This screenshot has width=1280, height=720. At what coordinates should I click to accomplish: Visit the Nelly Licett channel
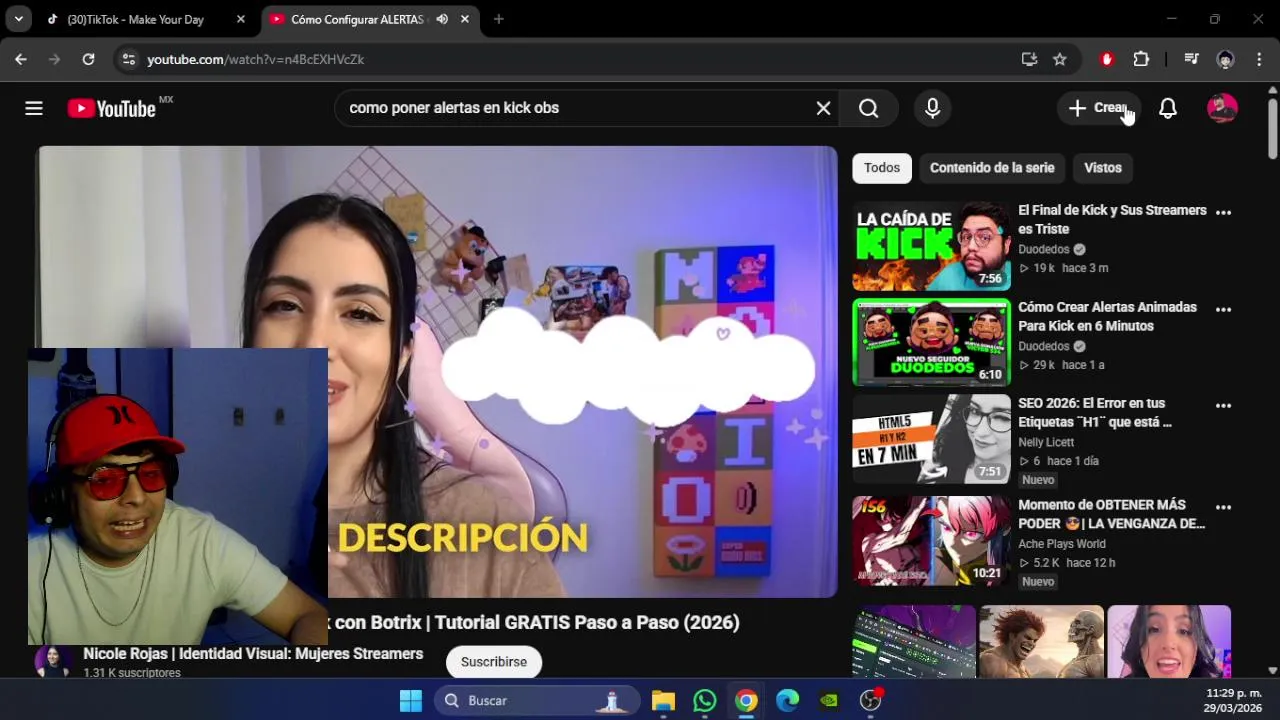1046,442
